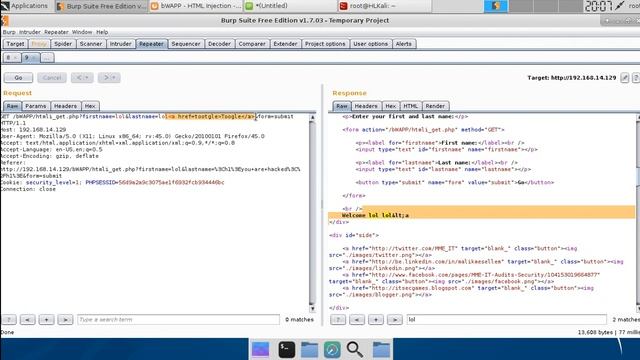Click the highlighted 'Welcome lol lol&lt;a' response line
The width and height of the screenshot is (640, 360).
point(482,215)
